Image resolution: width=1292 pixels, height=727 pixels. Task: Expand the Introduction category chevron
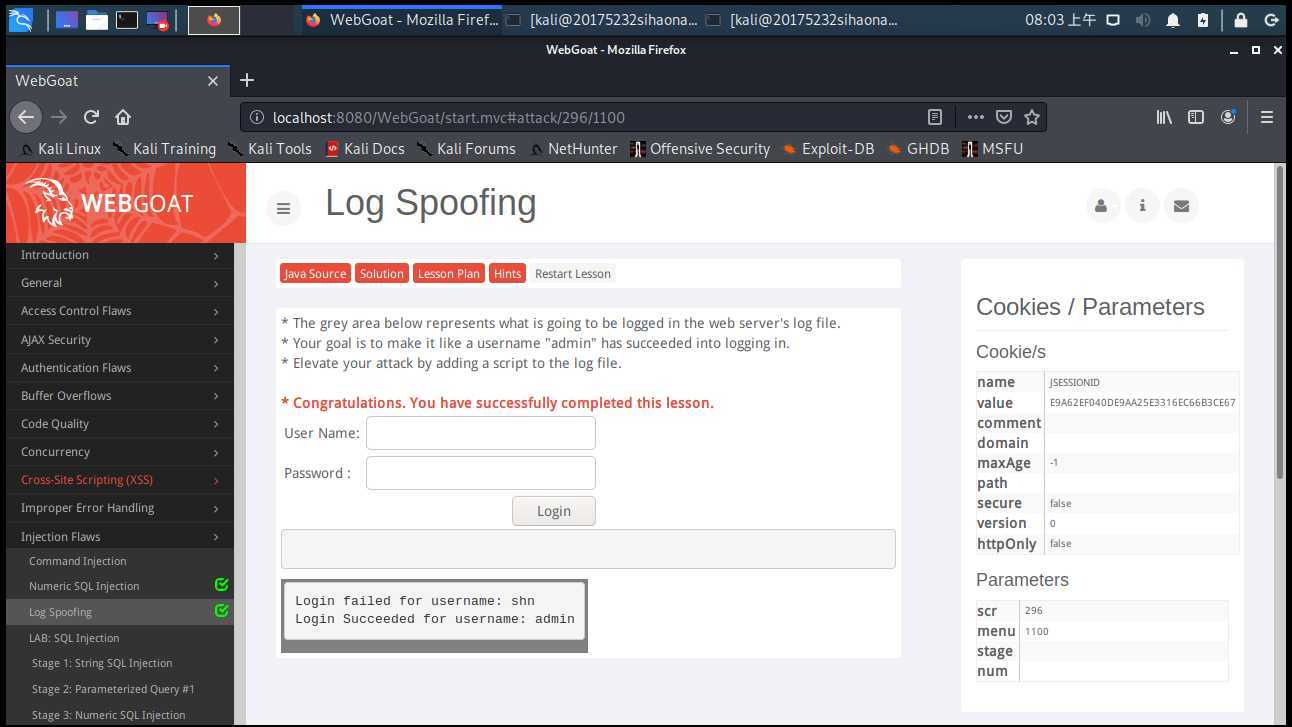(216, 255)
